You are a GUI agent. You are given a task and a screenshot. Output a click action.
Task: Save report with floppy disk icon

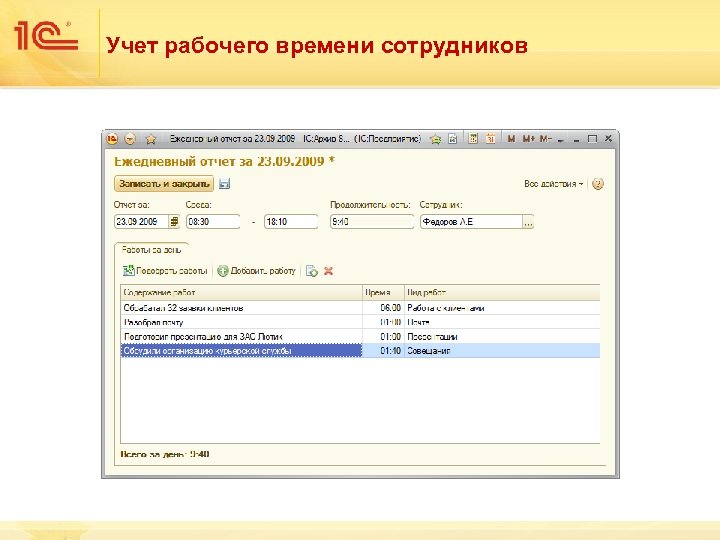point(224,184)
